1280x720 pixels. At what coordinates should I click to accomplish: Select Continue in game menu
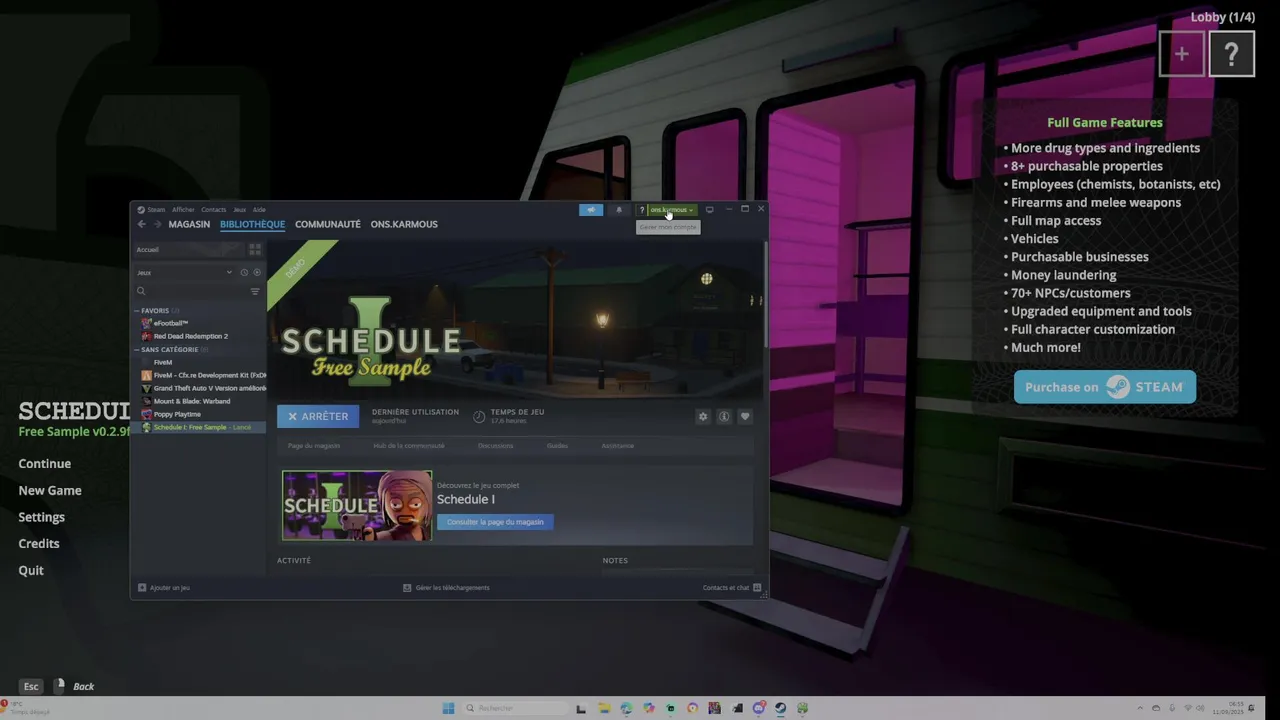[45, 464]
